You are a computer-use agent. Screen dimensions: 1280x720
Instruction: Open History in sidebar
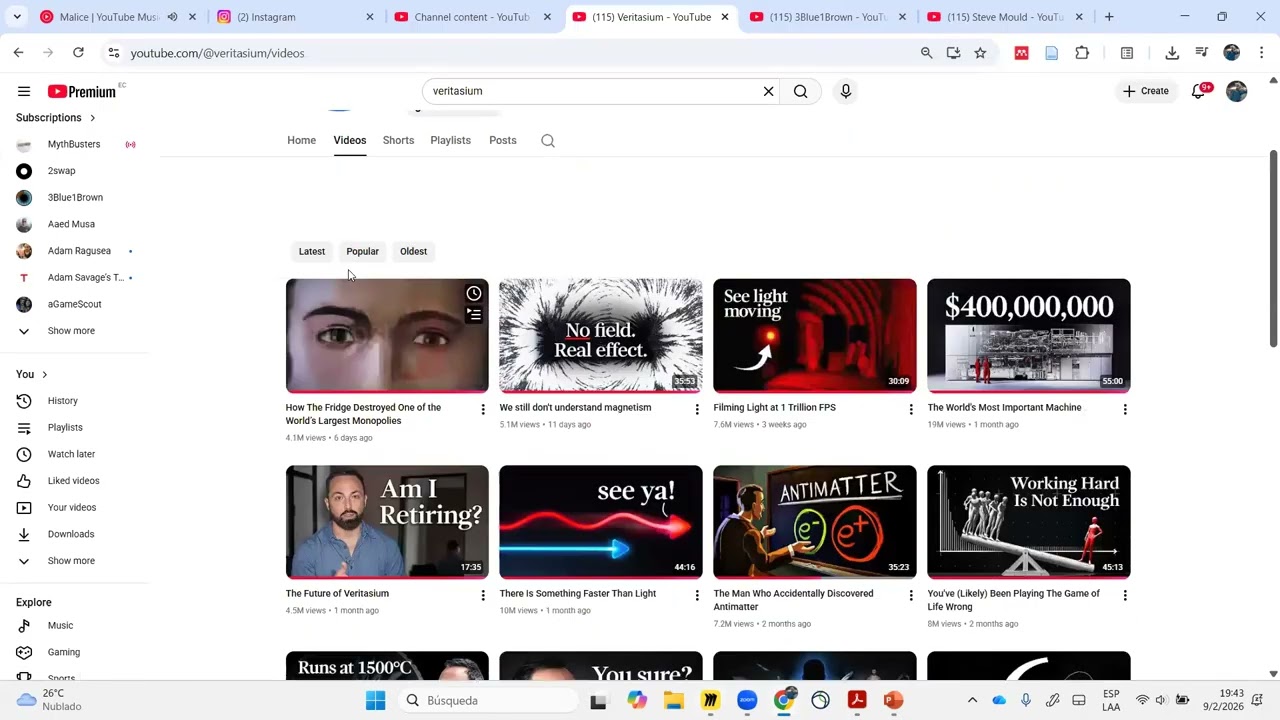click(x=62, y=401)
